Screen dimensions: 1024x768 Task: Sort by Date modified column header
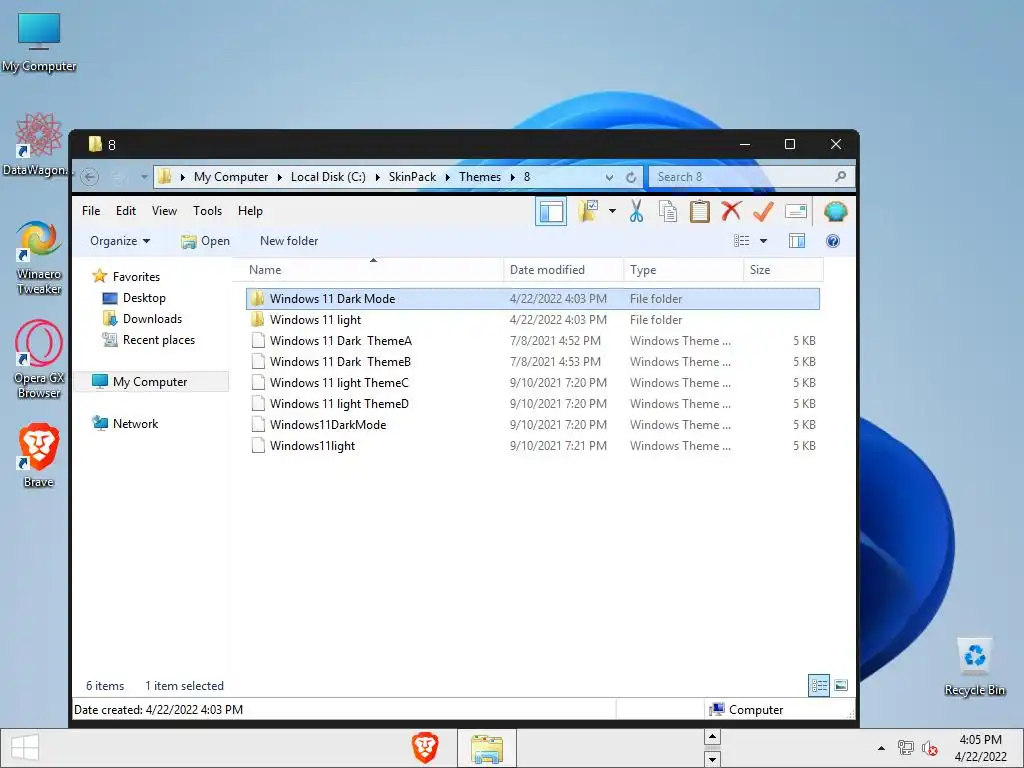pos(564,270)
